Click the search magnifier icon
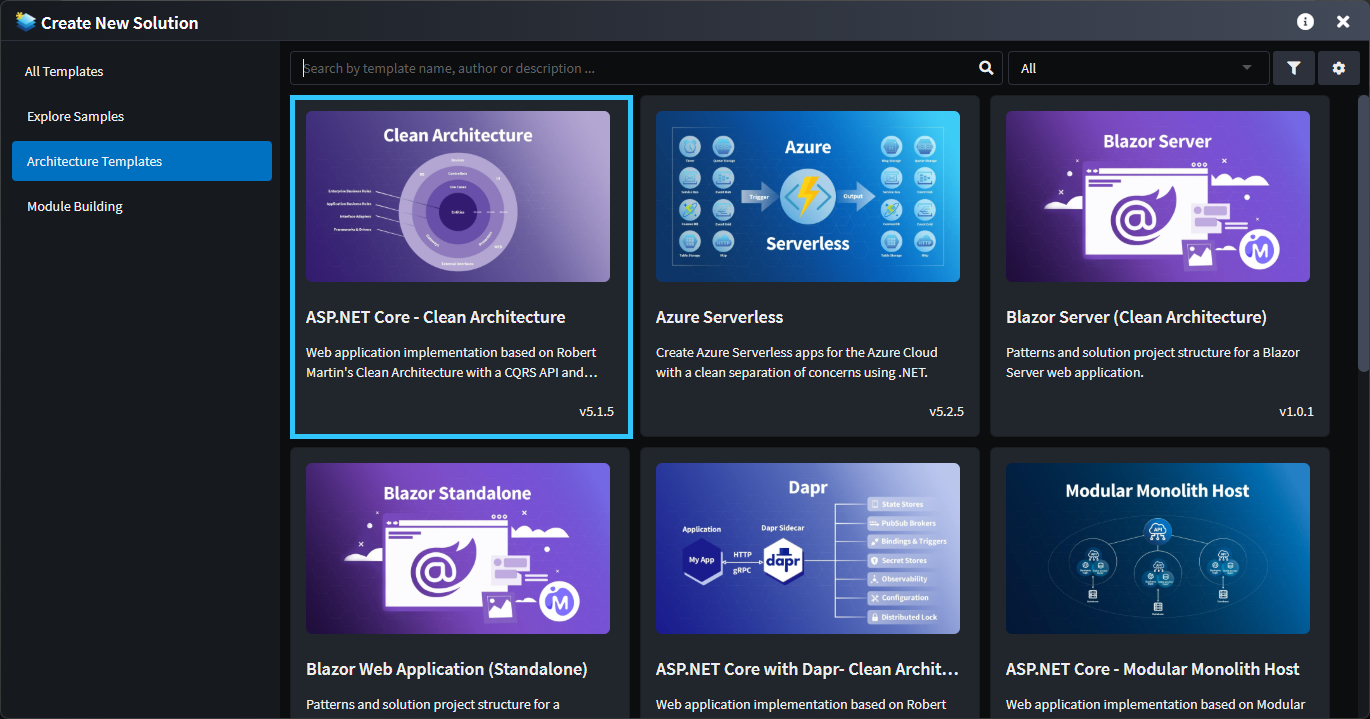 (986, 68)
